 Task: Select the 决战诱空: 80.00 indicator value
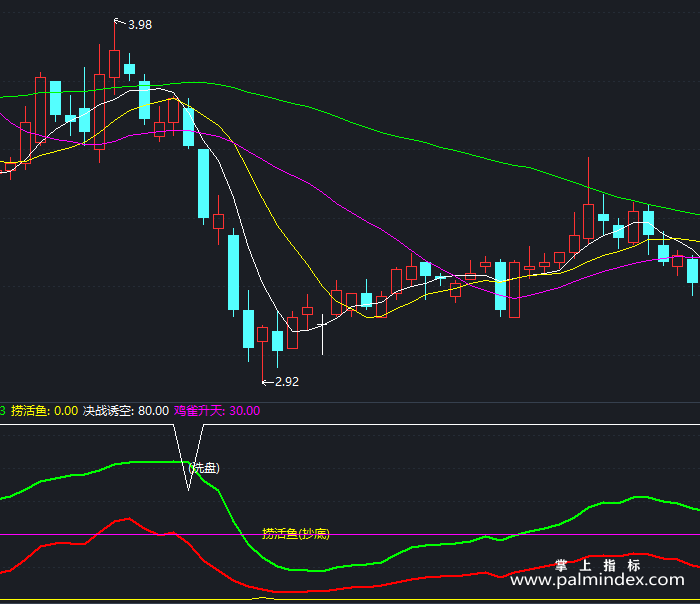pos(126,411)
